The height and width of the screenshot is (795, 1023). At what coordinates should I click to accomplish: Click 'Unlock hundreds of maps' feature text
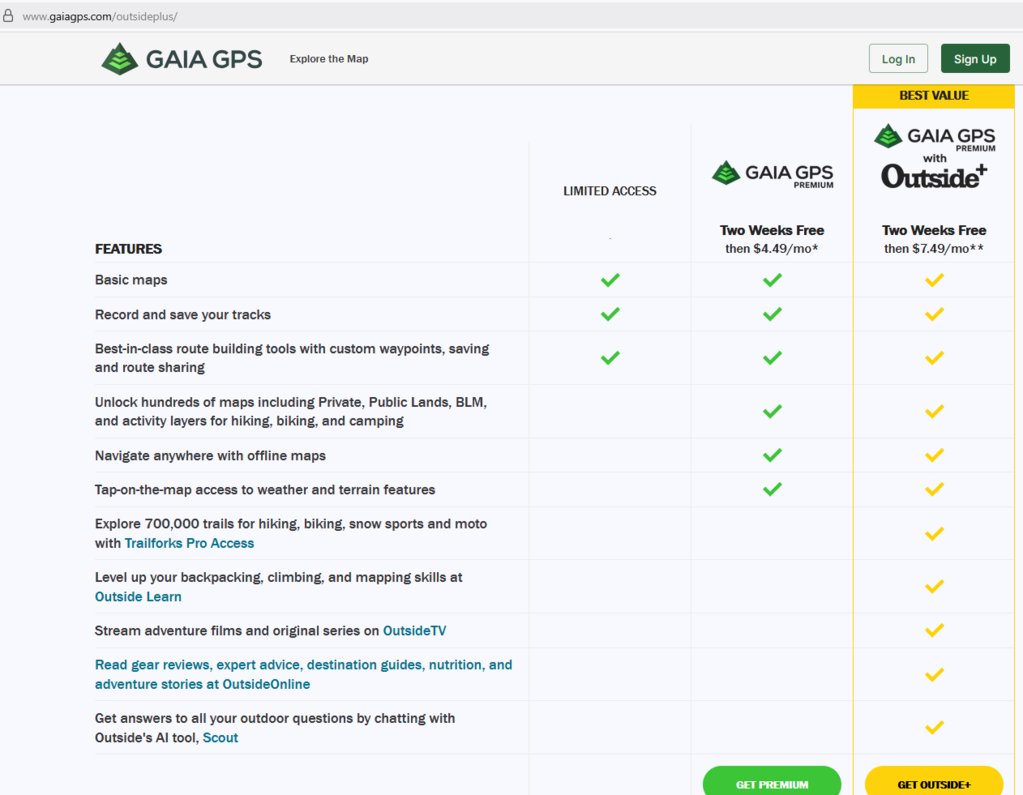pos(291,412)
